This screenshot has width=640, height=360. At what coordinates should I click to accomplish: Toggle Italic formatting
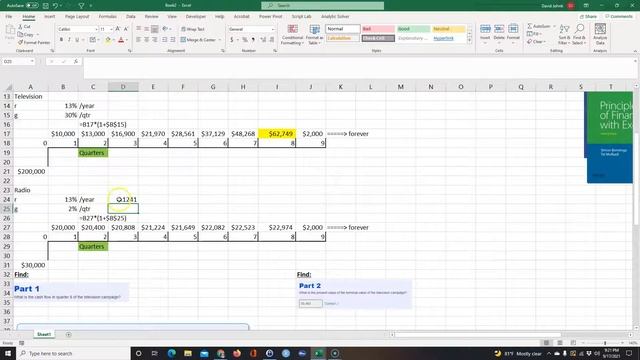[x=69, y=40]
